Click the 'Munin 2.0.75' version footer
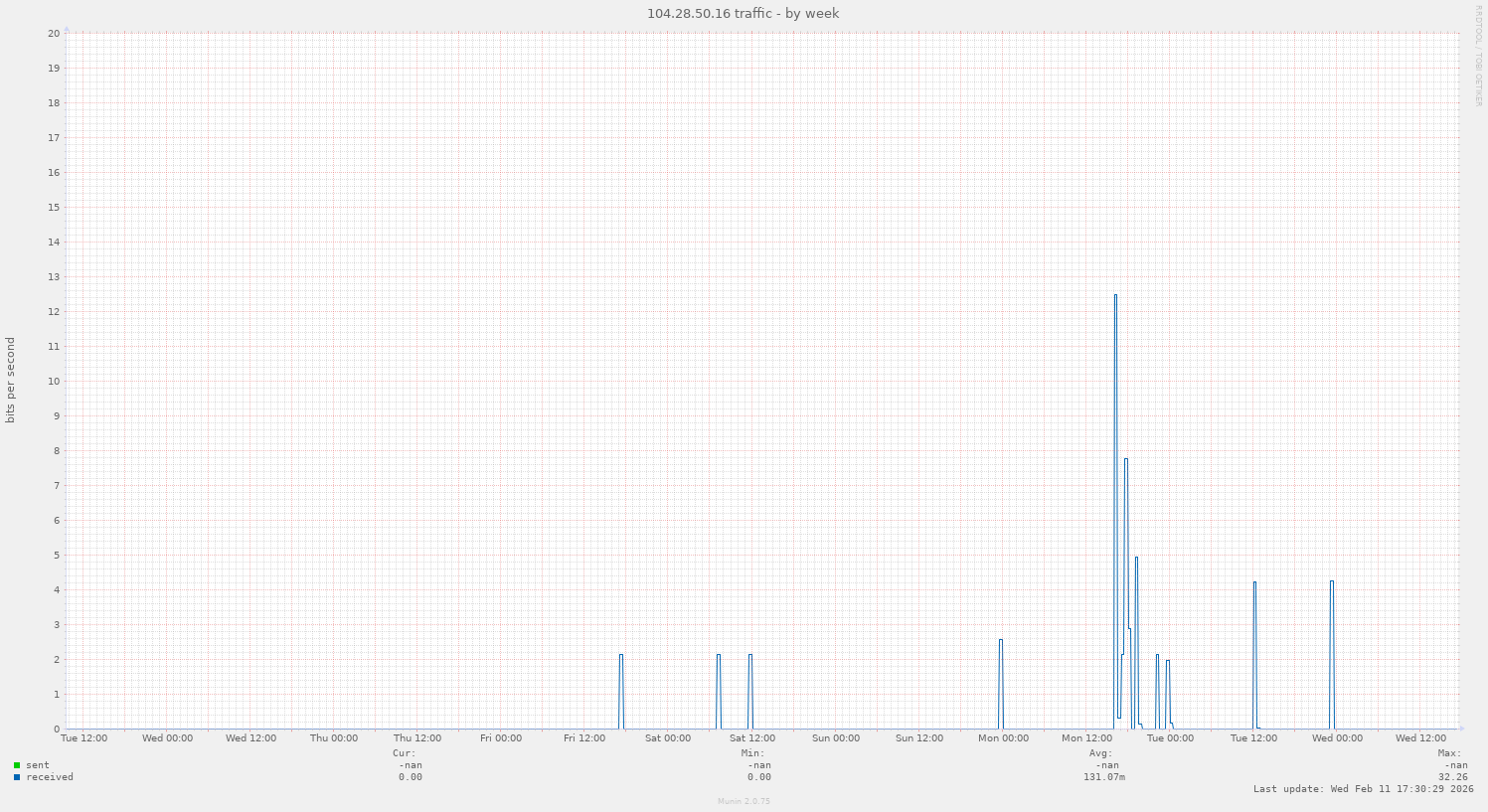Image resolution: width=1488 pixels, height=812 pixels. (x=744, y=801)
